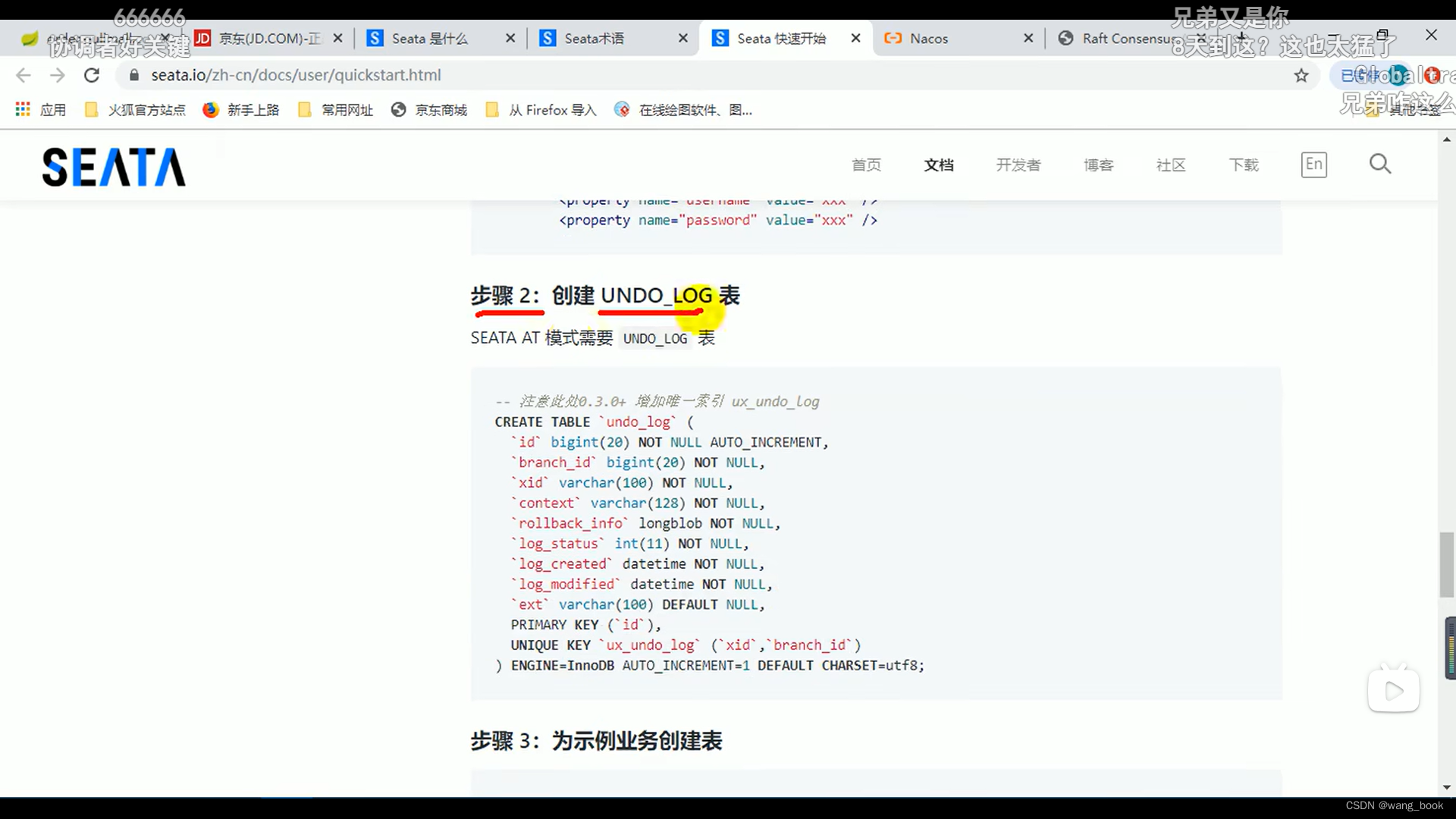Click the floating video play widget

click(1394, 690)
